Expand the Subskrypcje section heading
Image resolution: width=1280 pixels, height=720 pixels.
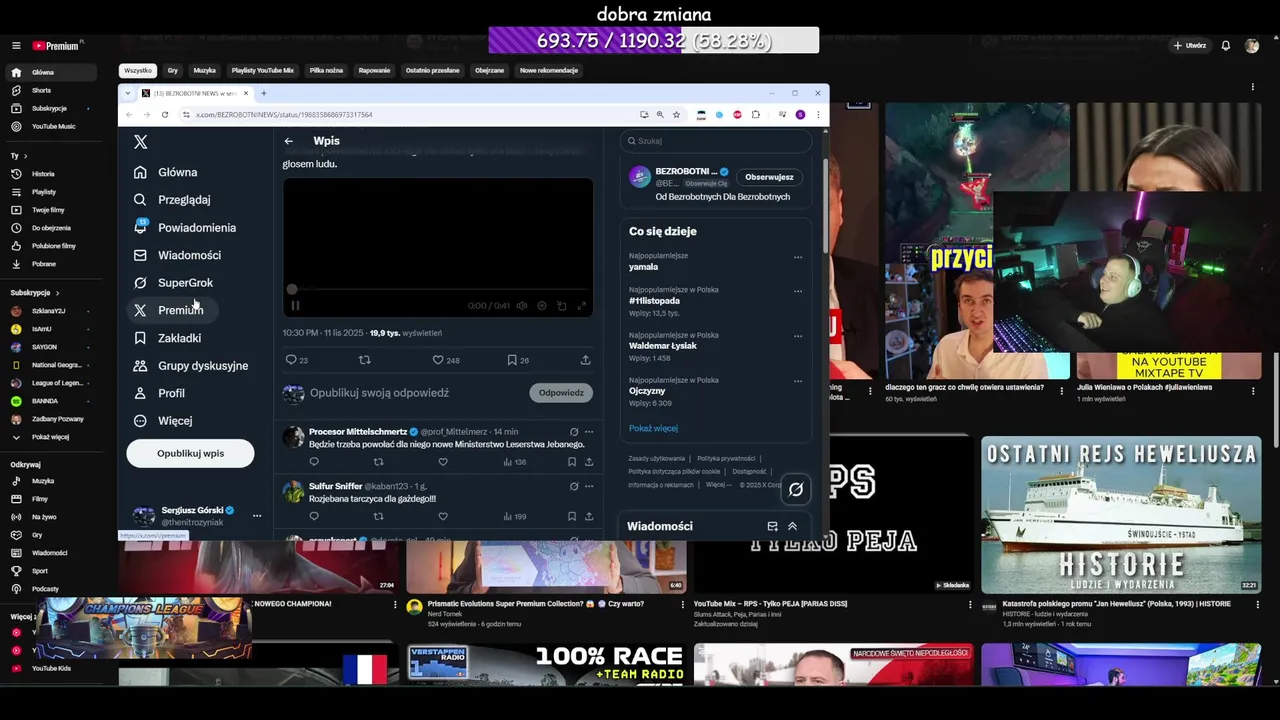coord(35,293)
